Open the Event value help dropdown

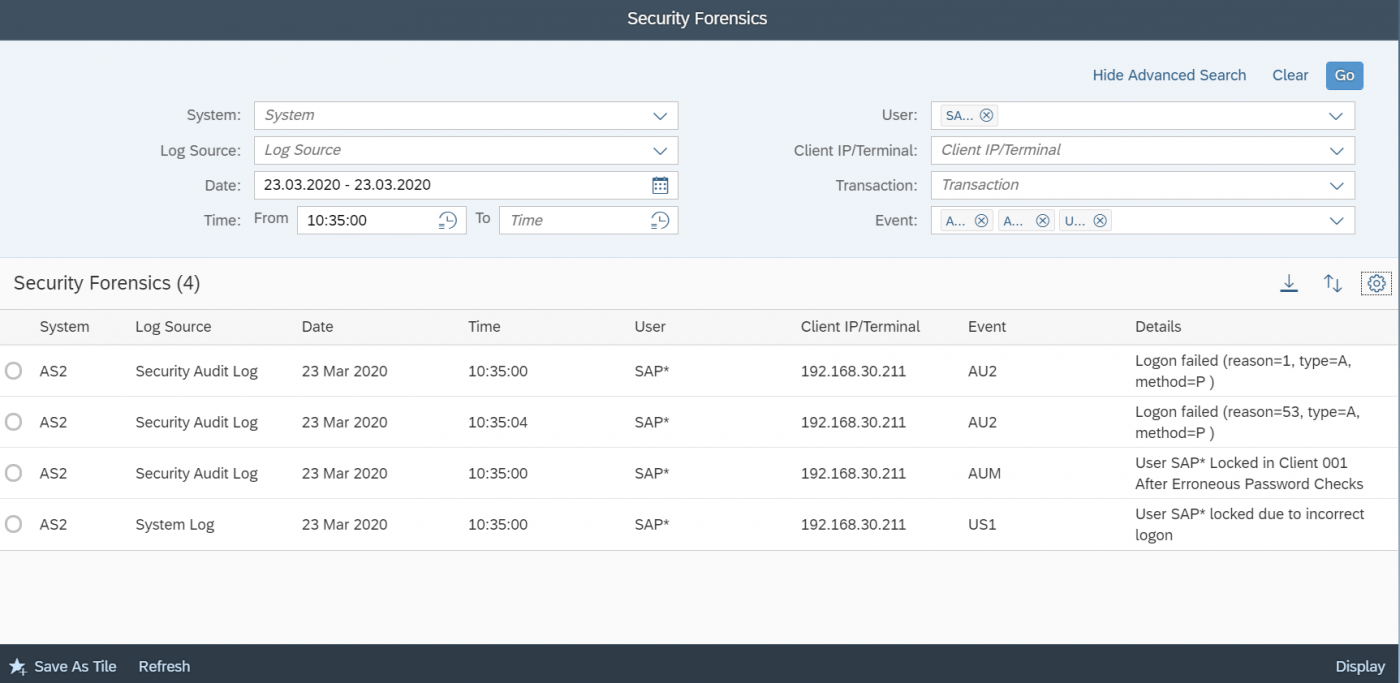pos(1337,219)
